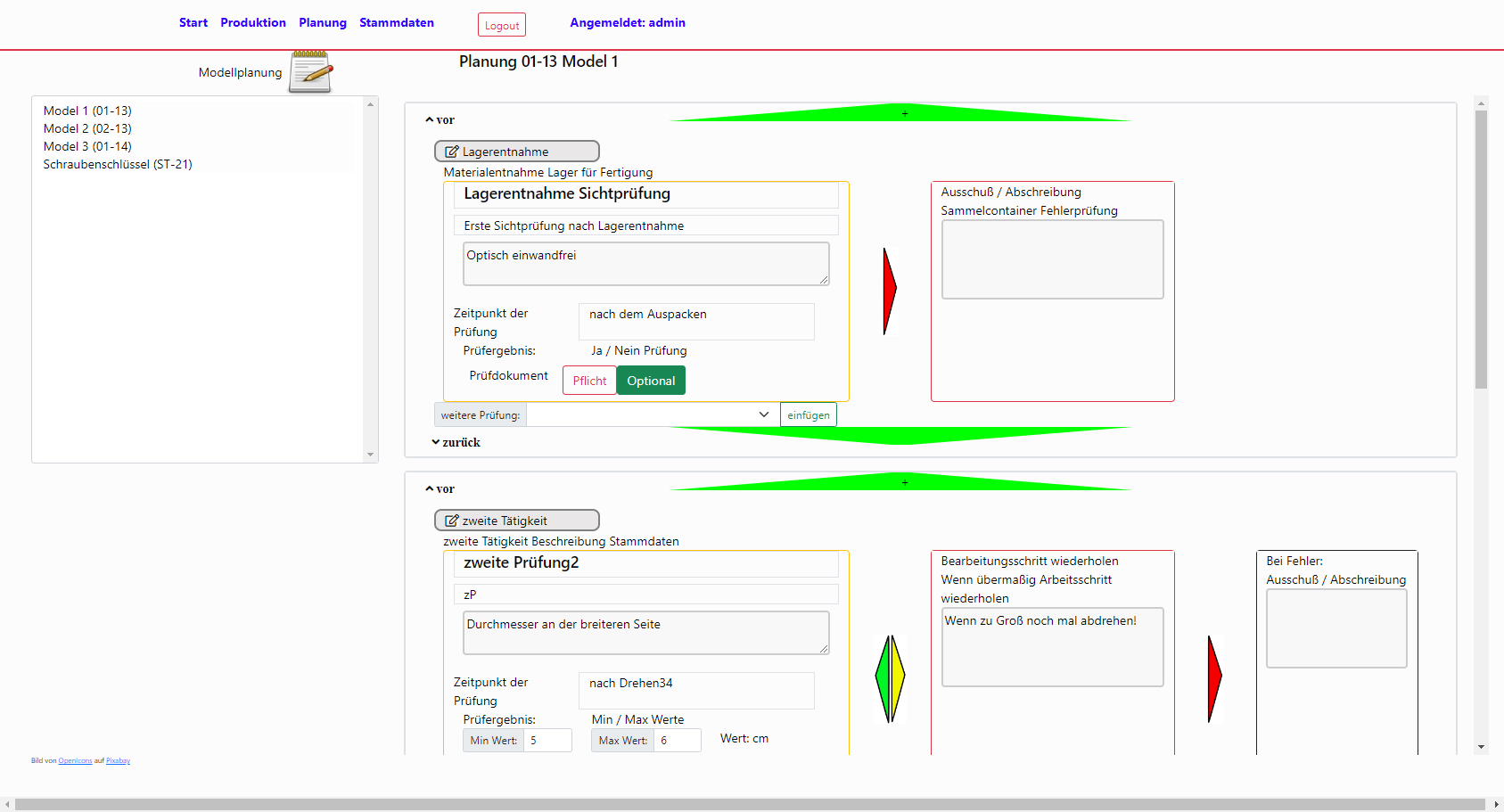
Task: Click the edit icon on Lagerentnahme
Action: click(x=452, y=152)
